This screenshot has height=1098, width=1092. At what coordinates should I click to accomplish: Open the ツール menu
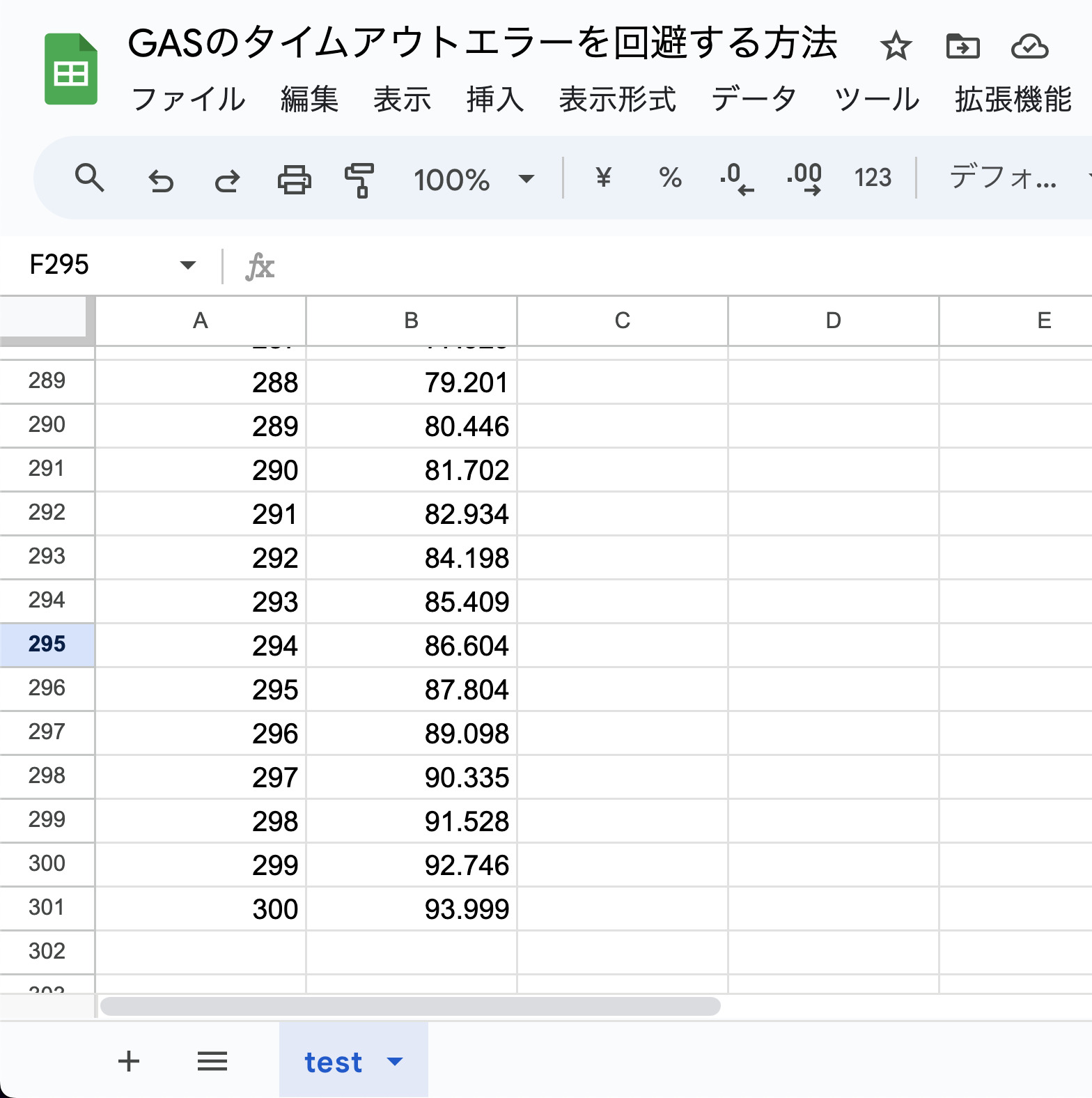click(877, 100)
